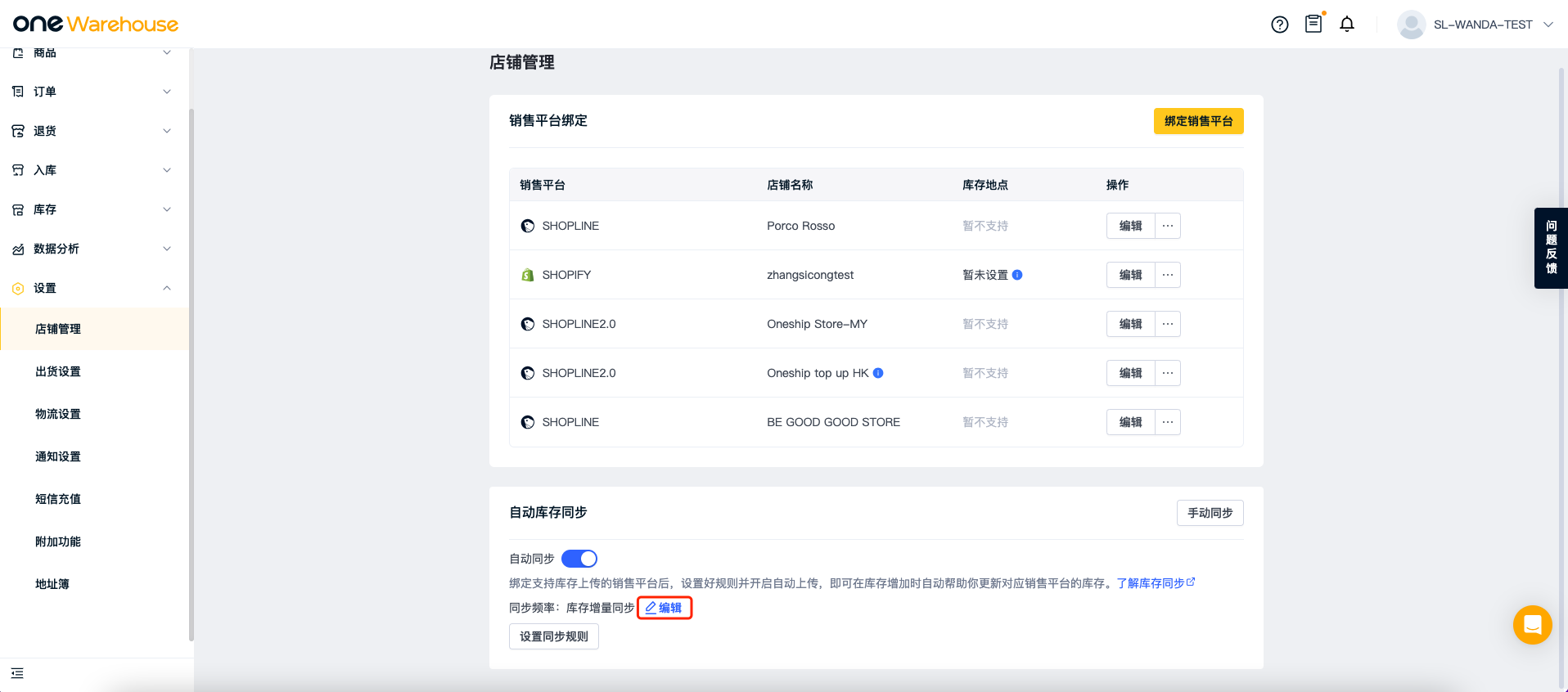Open 地址簿 in the sidebar
Viewport: 1568px width, 692px height.
pos(95,584)
